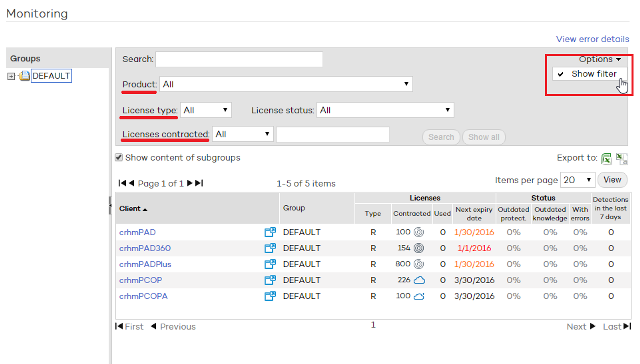
Task: Open Items per page dropdown
Action: point(577,180)
